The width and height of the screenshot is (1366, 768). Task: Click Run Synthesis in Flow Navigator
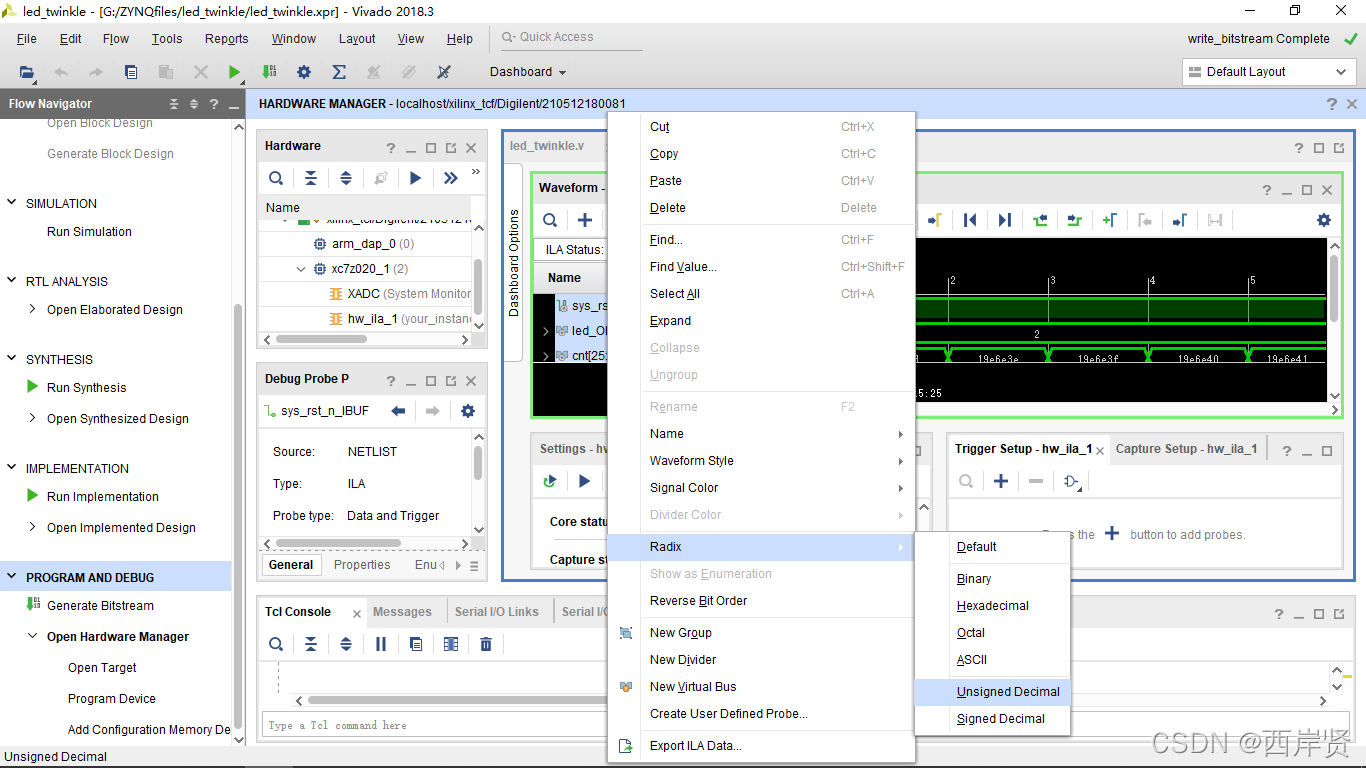click(x=87, y=388)
